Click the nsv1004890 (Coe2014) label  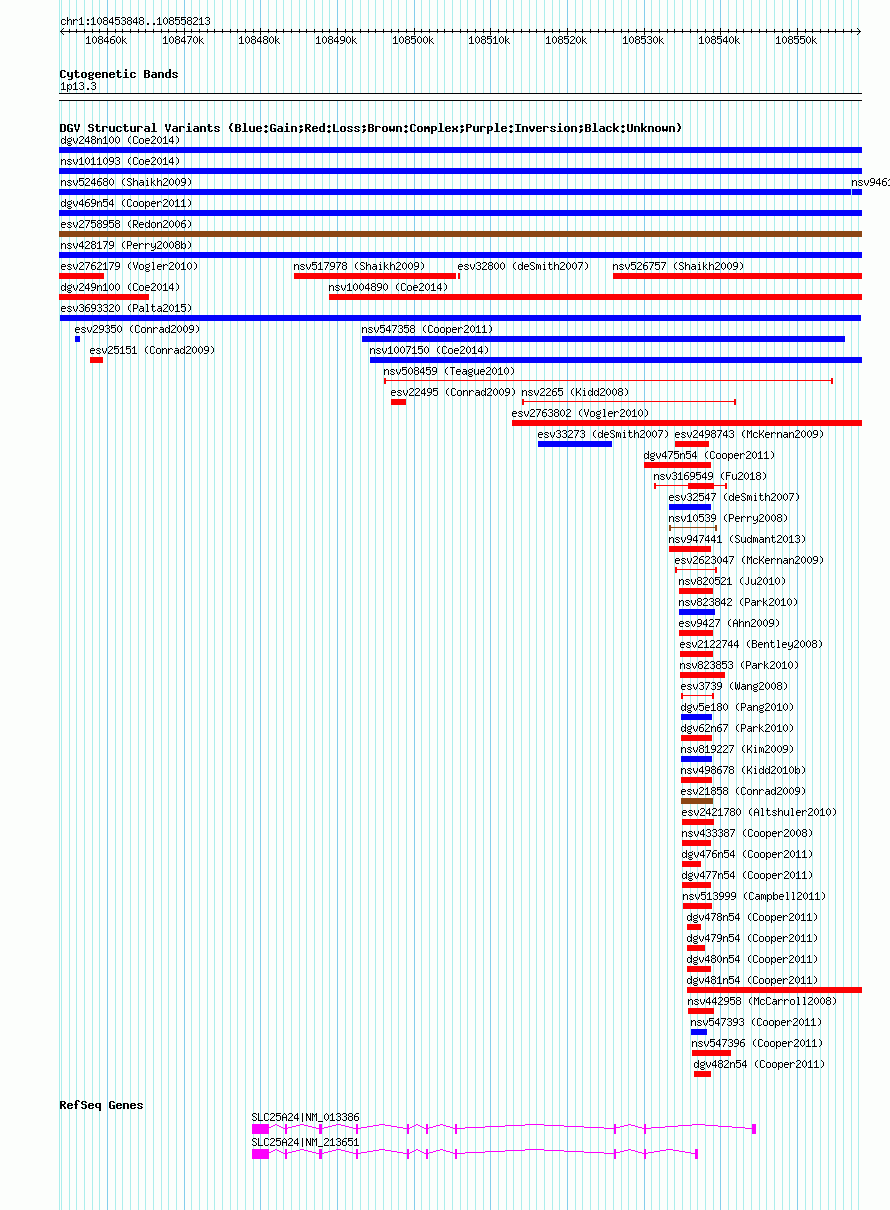(388, 287)
